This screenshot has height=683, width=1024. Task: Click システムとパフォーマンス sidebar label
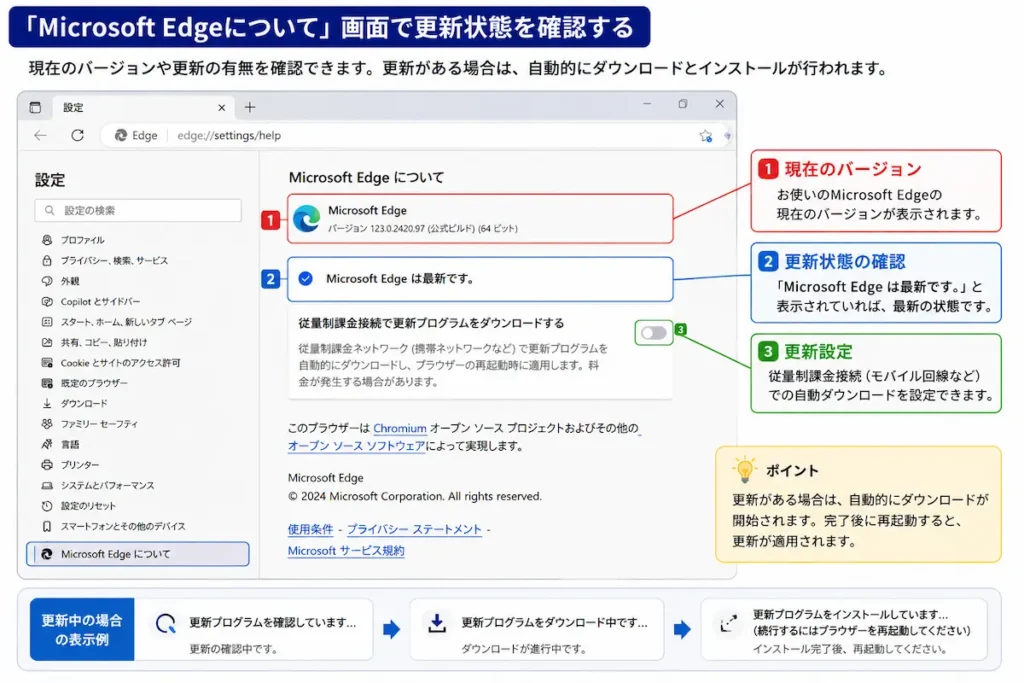(108, 486)
